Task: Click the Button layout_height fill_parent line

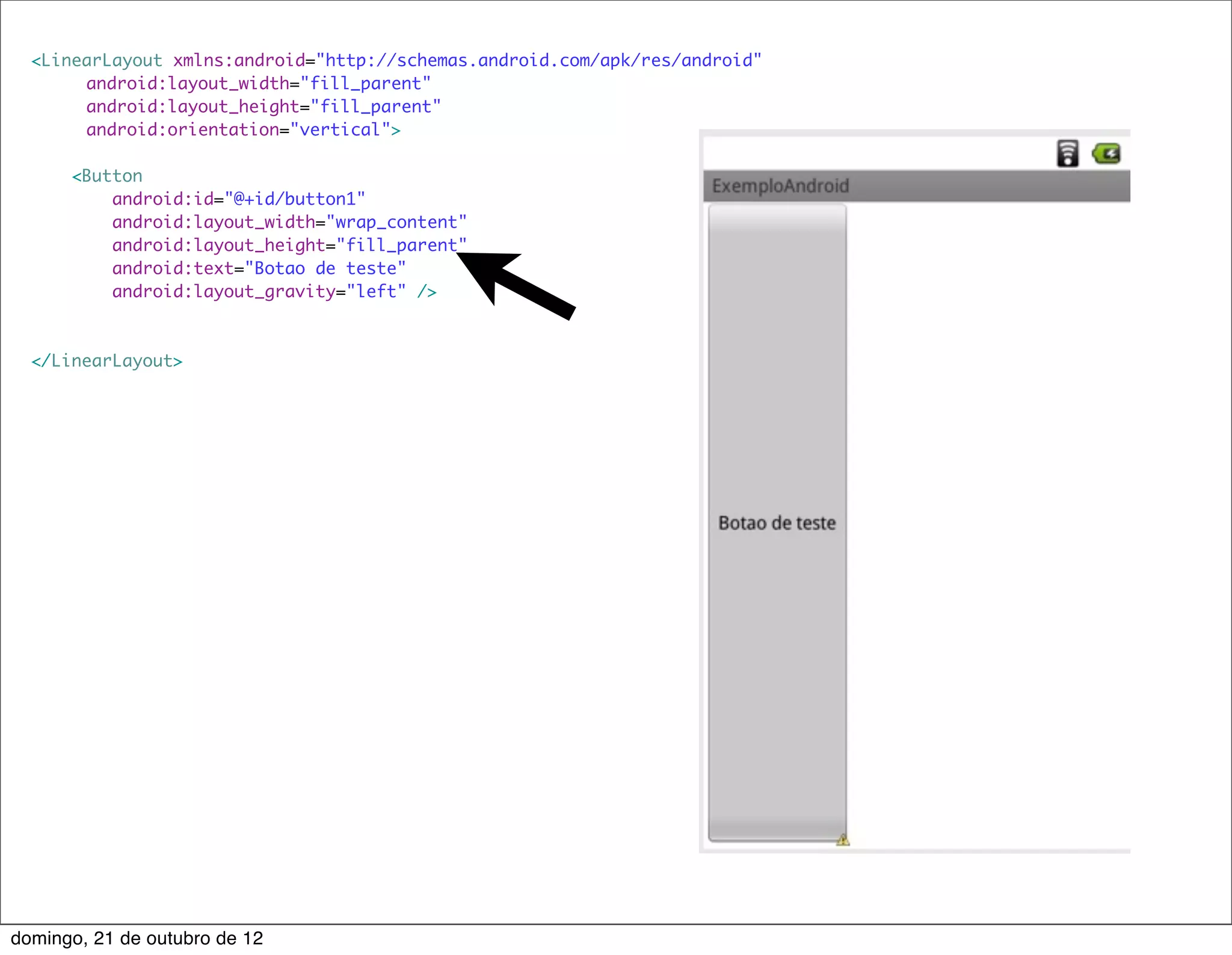Action: 289,245
